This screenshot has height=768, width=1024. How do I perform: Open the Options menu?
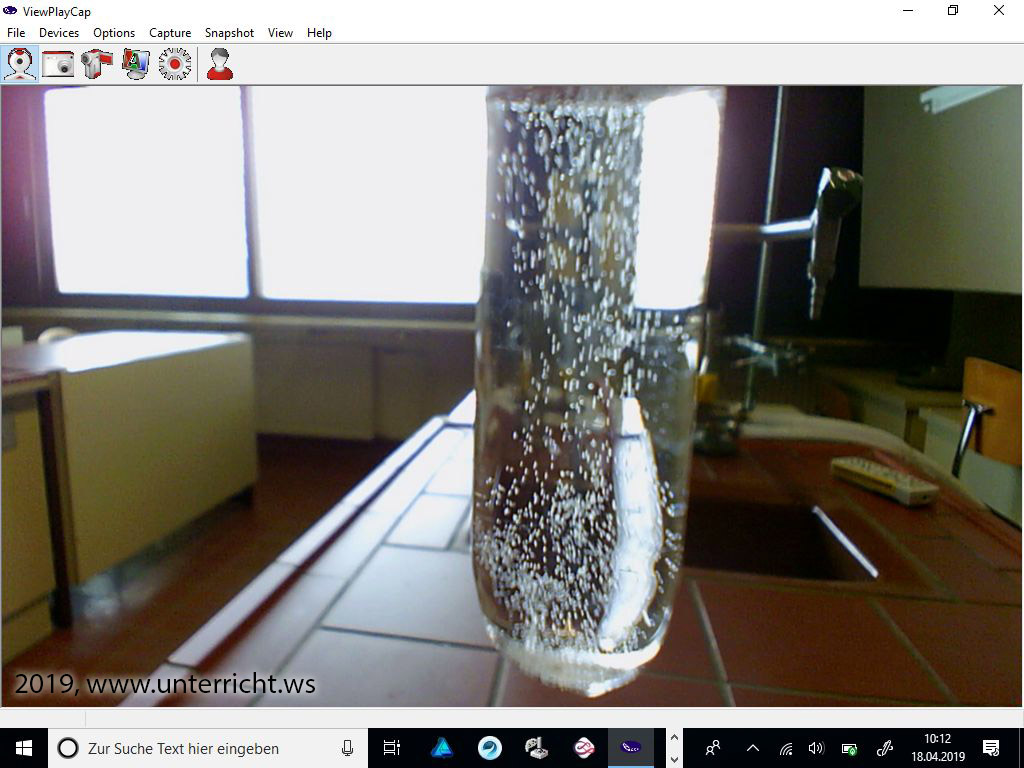coord(114,33)
